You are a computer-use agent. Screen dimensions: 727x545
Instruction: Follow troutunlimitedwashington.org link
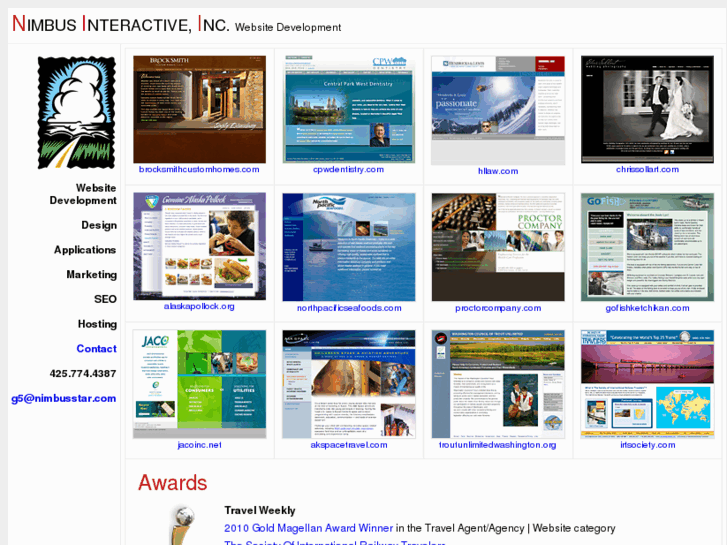pyautogui.click(x=497, y=445)
